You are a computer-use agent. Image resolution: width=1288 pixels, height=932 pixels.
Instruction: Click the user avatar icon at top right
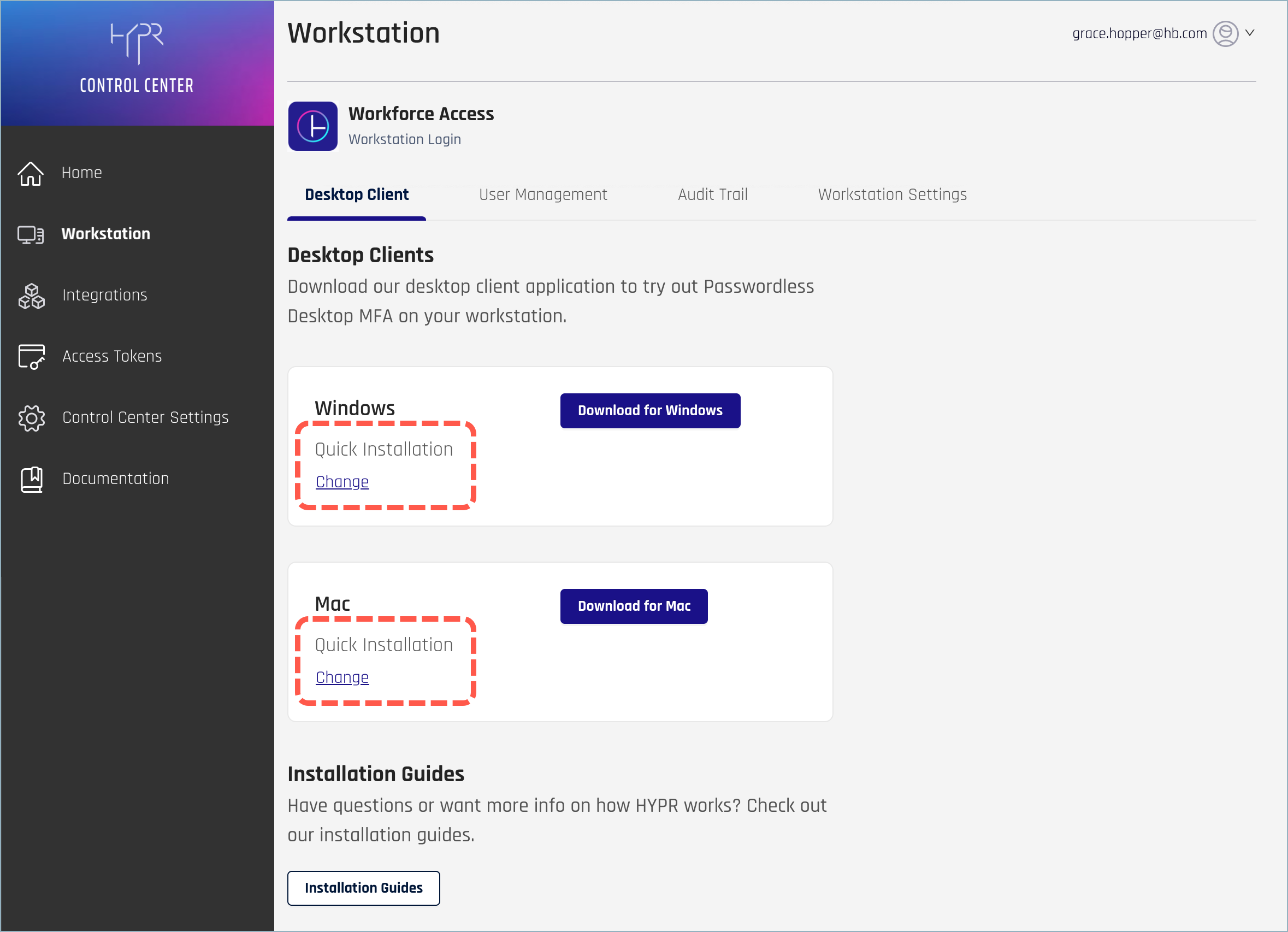click(1225, 33)
